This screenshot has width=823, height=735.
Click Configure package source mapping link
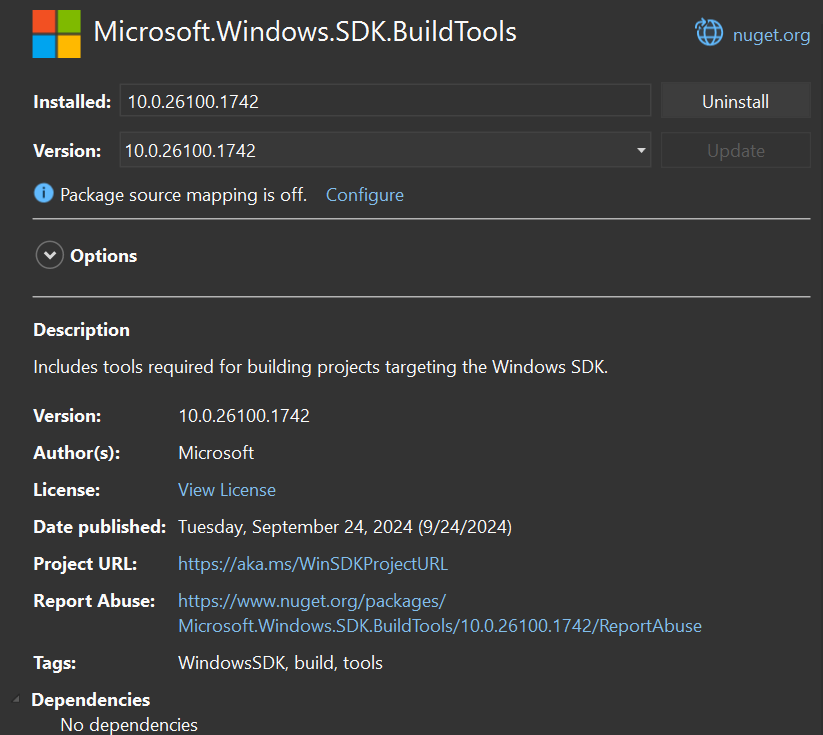point(365,195)
